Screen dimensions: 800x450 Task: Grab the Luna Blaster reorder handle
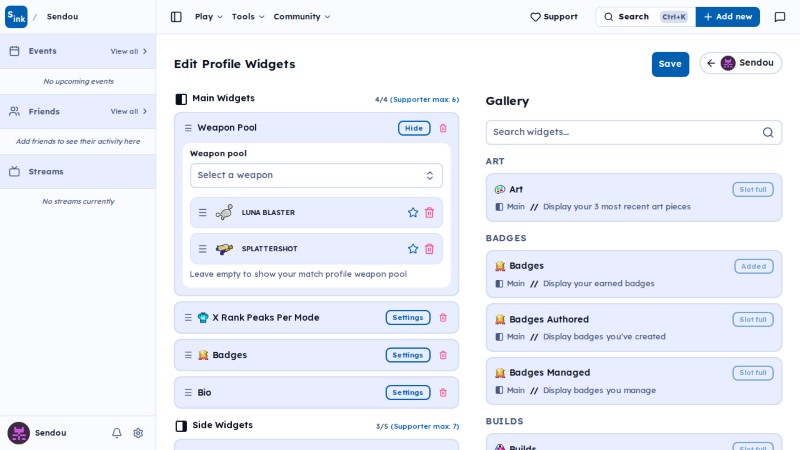click(x=203, y=213)
